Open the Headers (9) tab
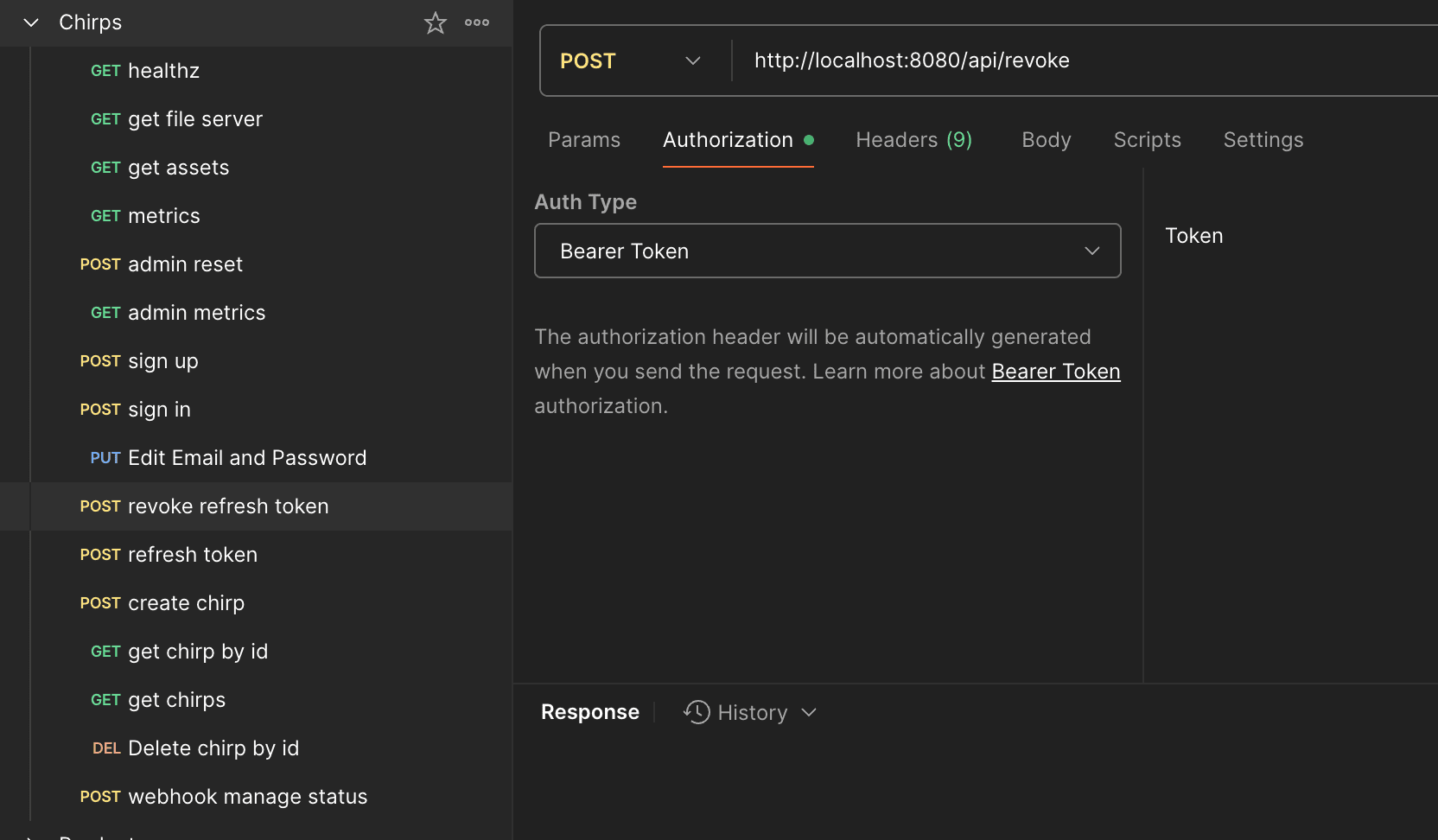 tap(913, 140)
